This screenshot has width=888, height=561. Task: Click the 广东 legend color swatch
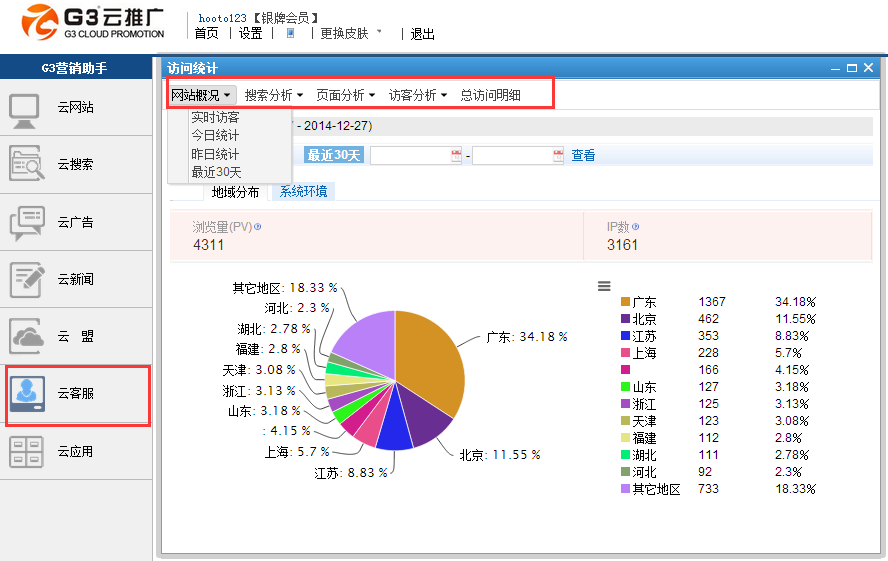[625, 302]
